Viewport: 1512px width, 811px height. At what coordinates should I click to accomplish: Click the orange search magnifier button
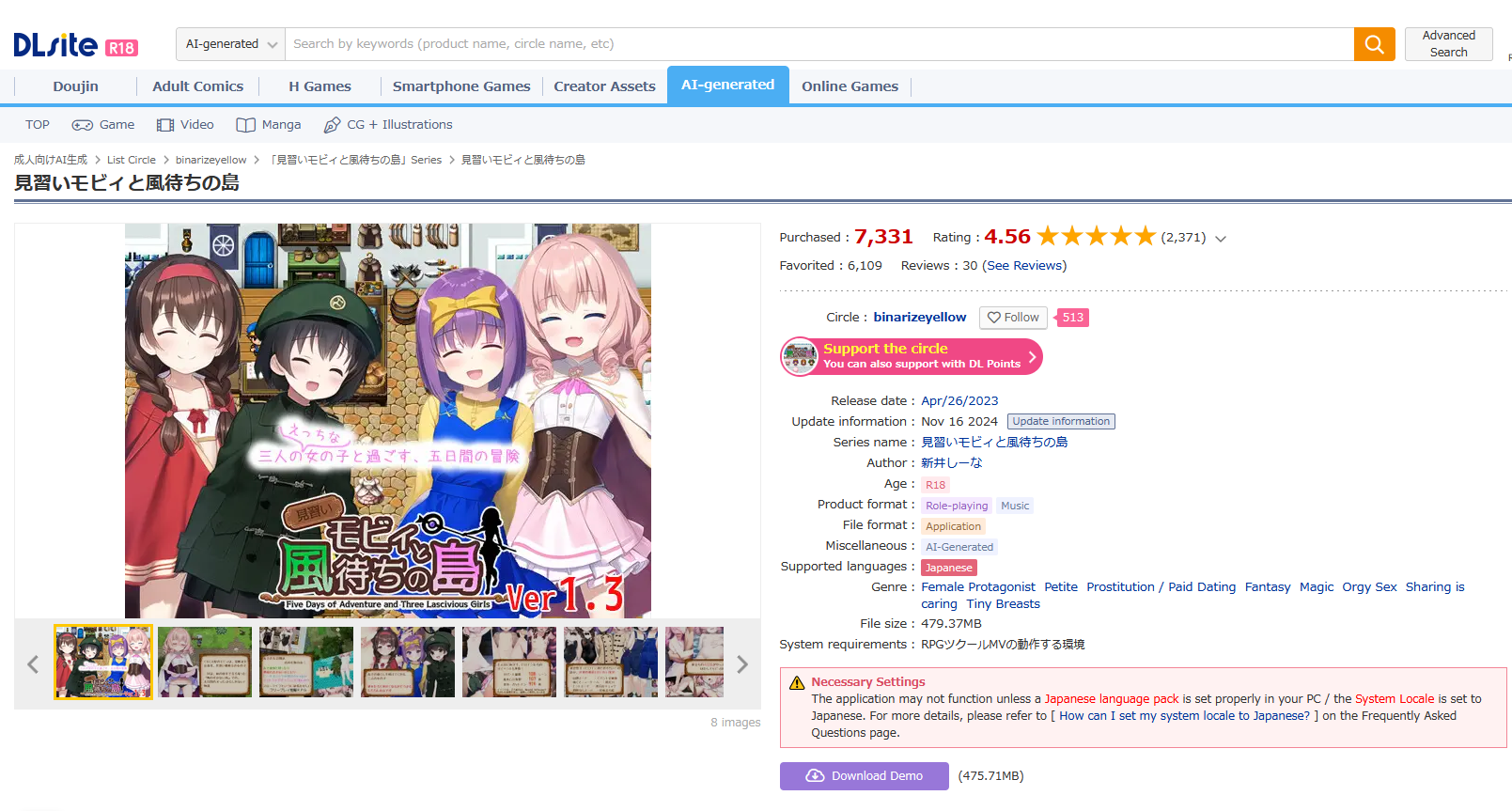coord(1374,44)
